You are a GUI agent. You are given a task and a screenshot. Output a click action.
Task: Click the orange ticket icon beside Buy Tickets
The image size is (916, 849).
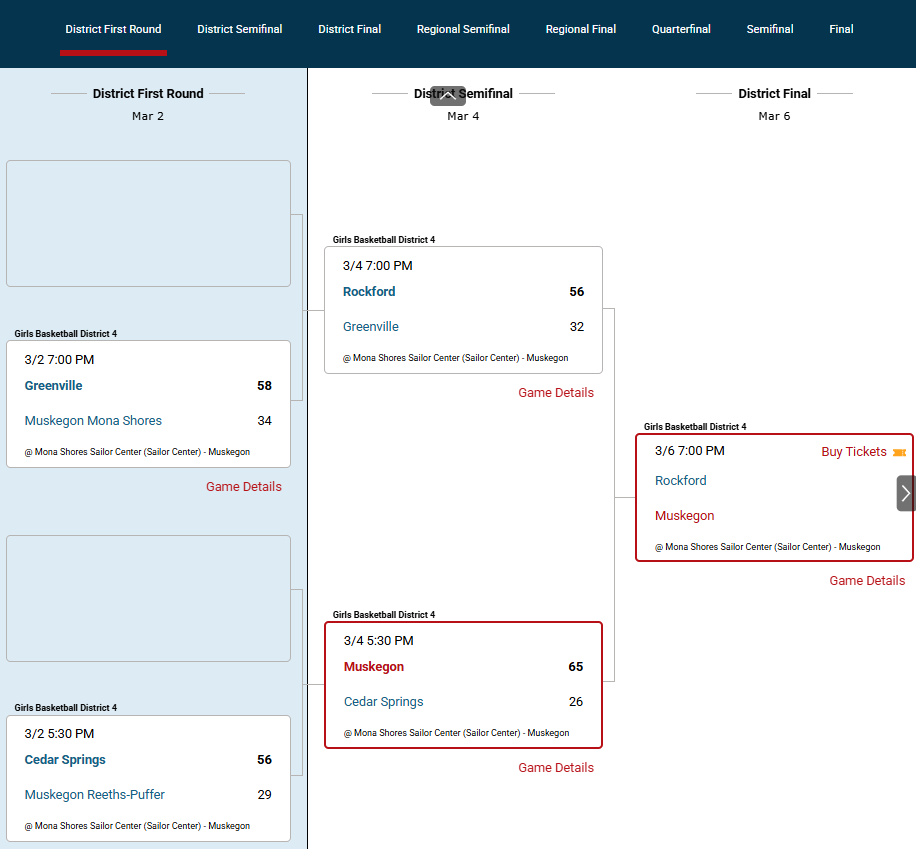pos(899,452)
